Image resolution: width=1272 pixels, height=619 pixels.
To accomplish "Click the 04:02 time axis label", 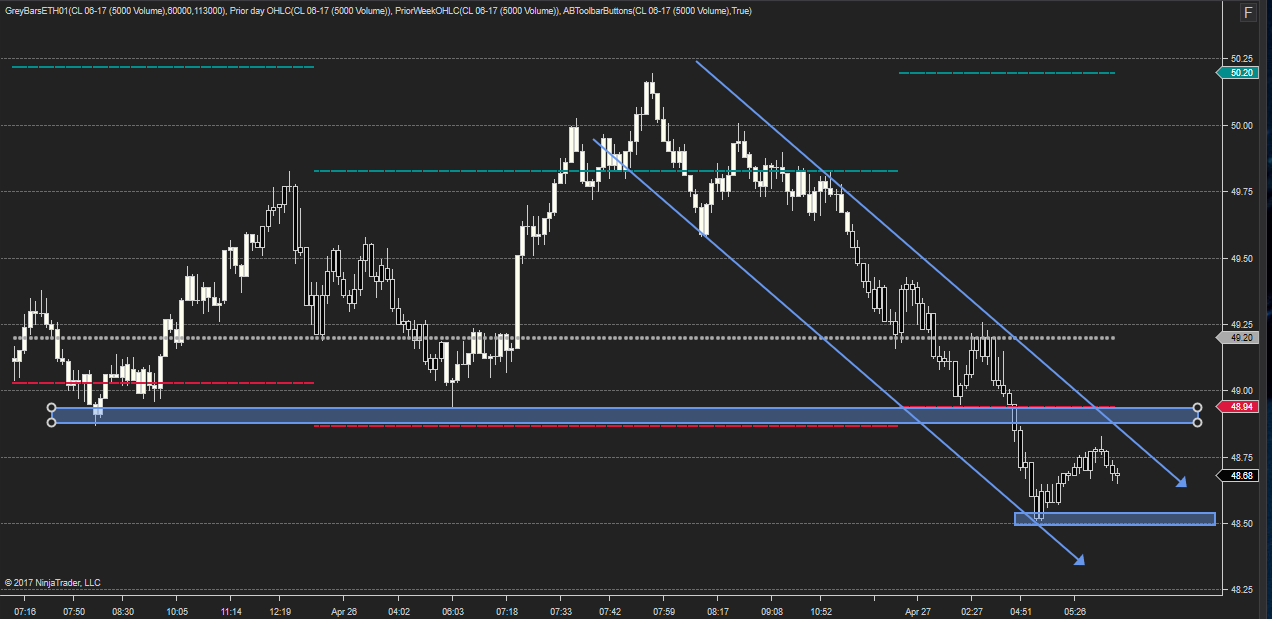I will point(399,610).
